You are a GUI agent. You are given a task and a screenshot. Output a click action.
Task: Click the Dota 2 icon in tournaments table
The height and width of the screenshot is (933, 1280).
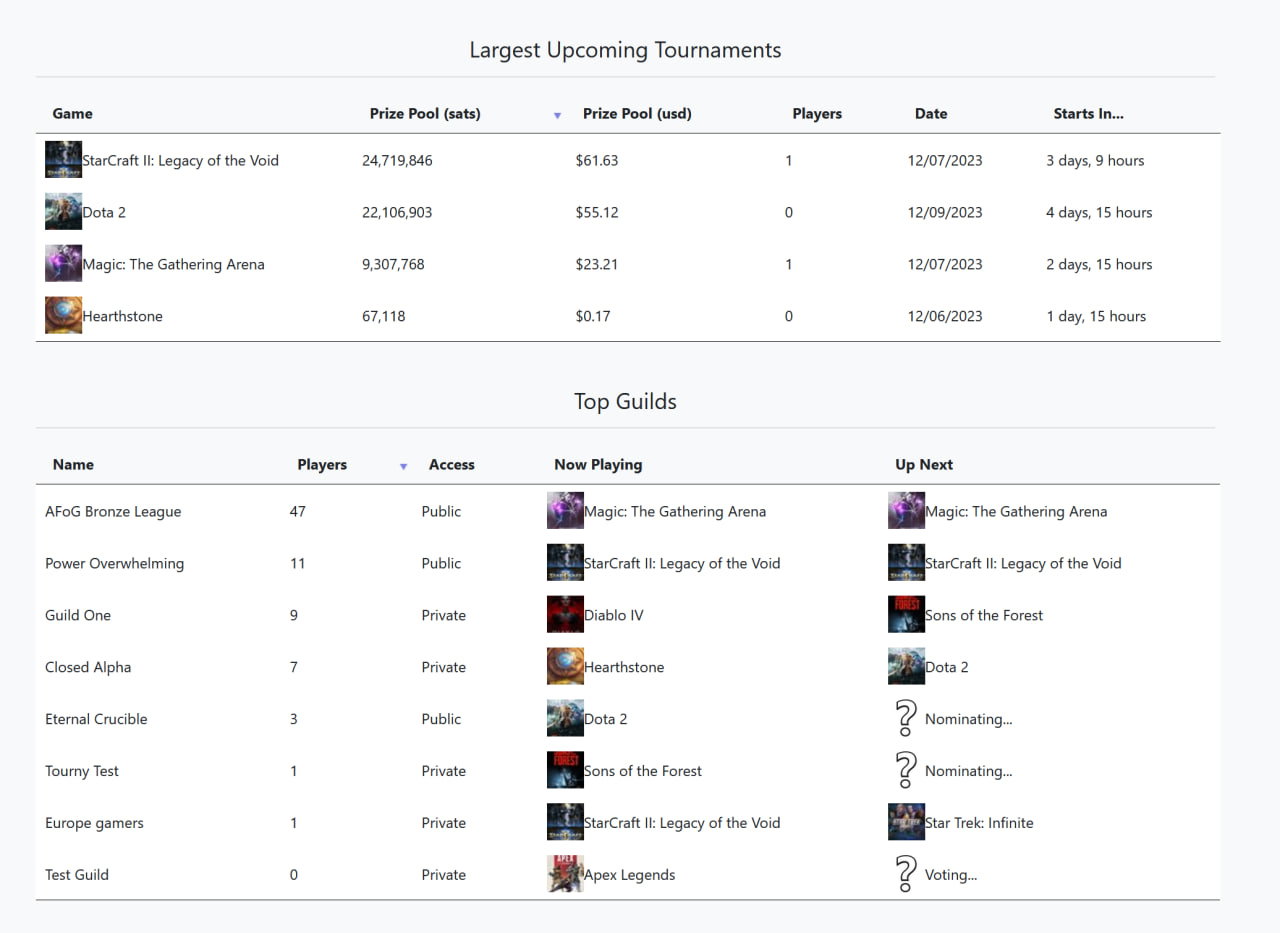pyautogui.click(x=63, y=212)
